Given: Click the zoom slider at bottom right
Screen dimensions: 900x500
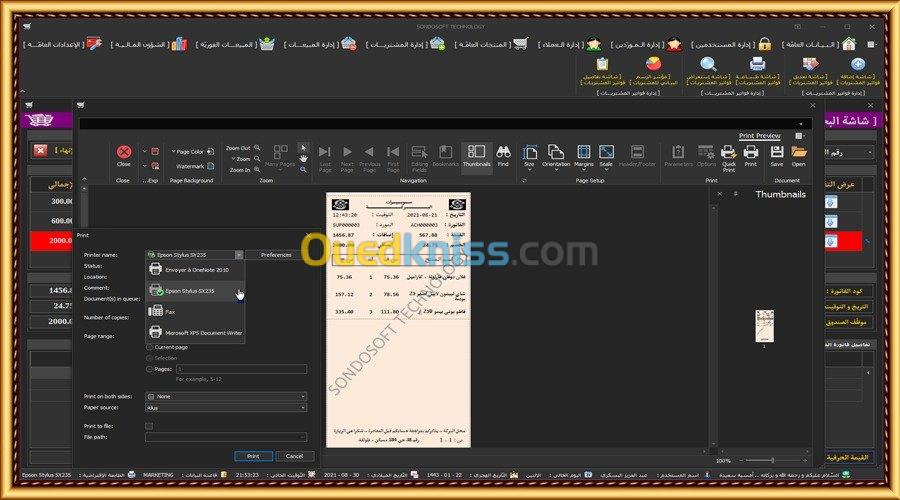Looking at the screenshot, I should (773, 460).
